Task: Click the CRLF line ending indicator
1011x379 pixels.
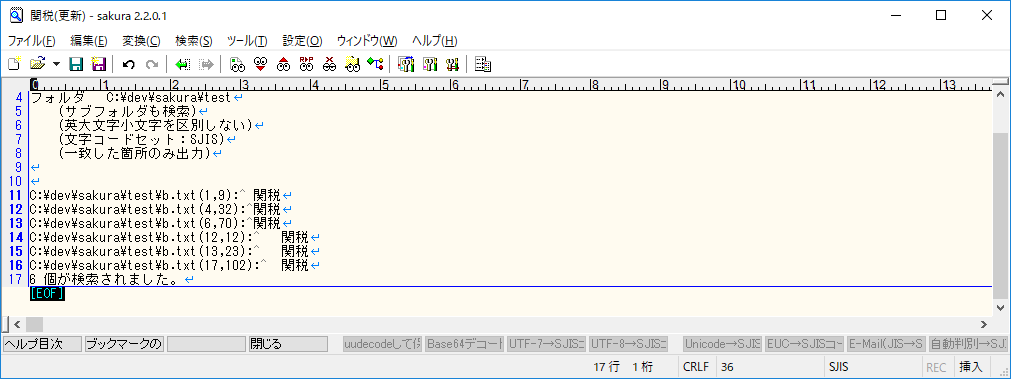Action: [x=696, y=367]
